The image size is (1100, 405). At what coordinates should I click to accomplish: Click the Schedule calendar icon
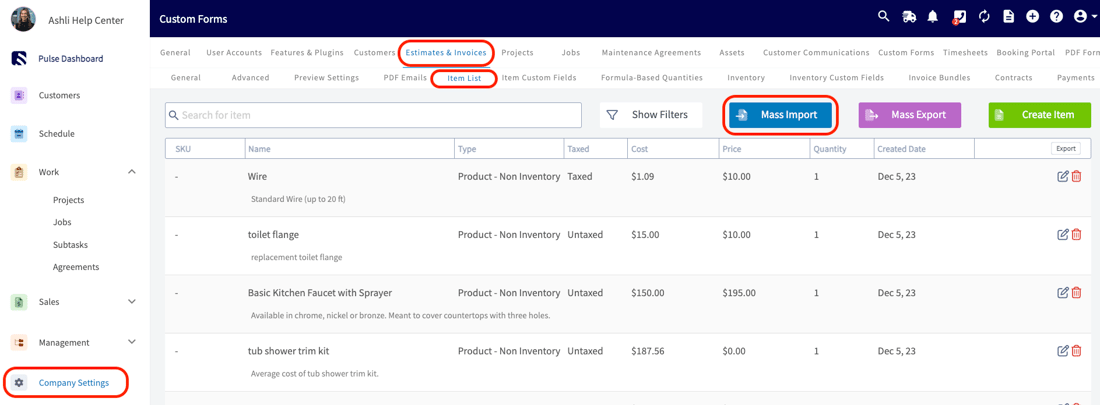pyautogui.click(x=20, y=133)
